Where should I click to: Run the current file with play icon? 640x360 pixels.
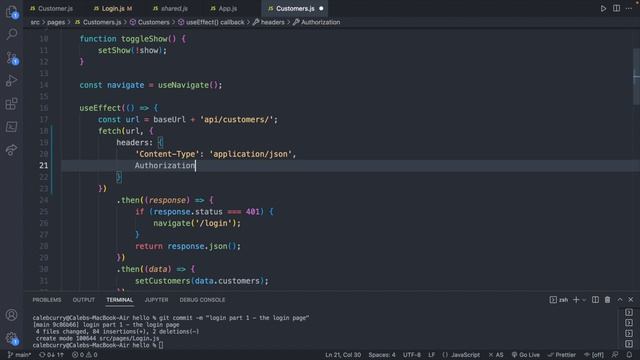point(603,9)
